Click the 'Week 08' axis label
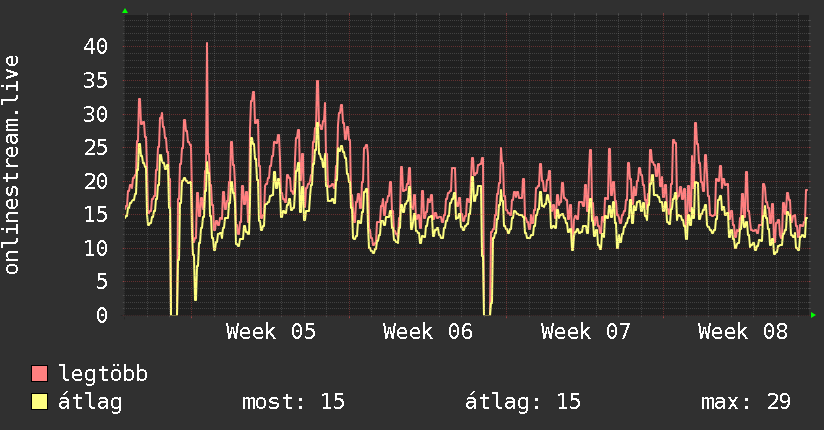The height and width of the screenshot is (430, 824). tap(743, 332)
